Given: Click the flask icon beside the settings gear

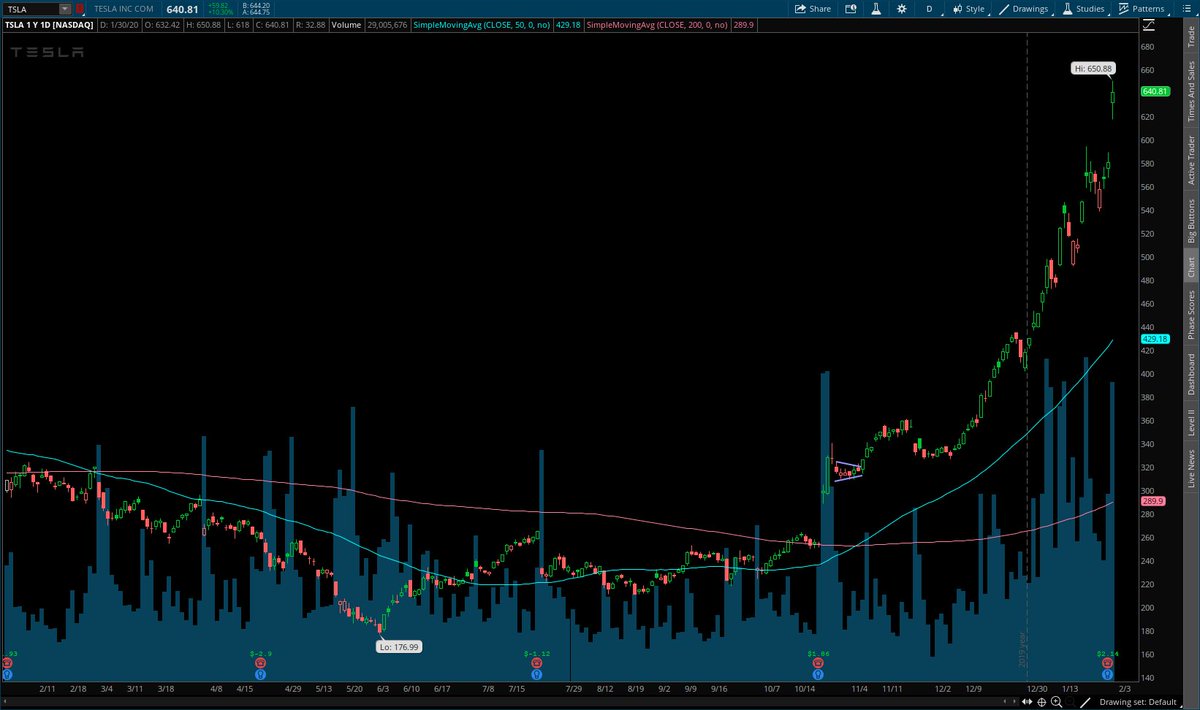Looking at the screenshot, I should click(875, 8).
